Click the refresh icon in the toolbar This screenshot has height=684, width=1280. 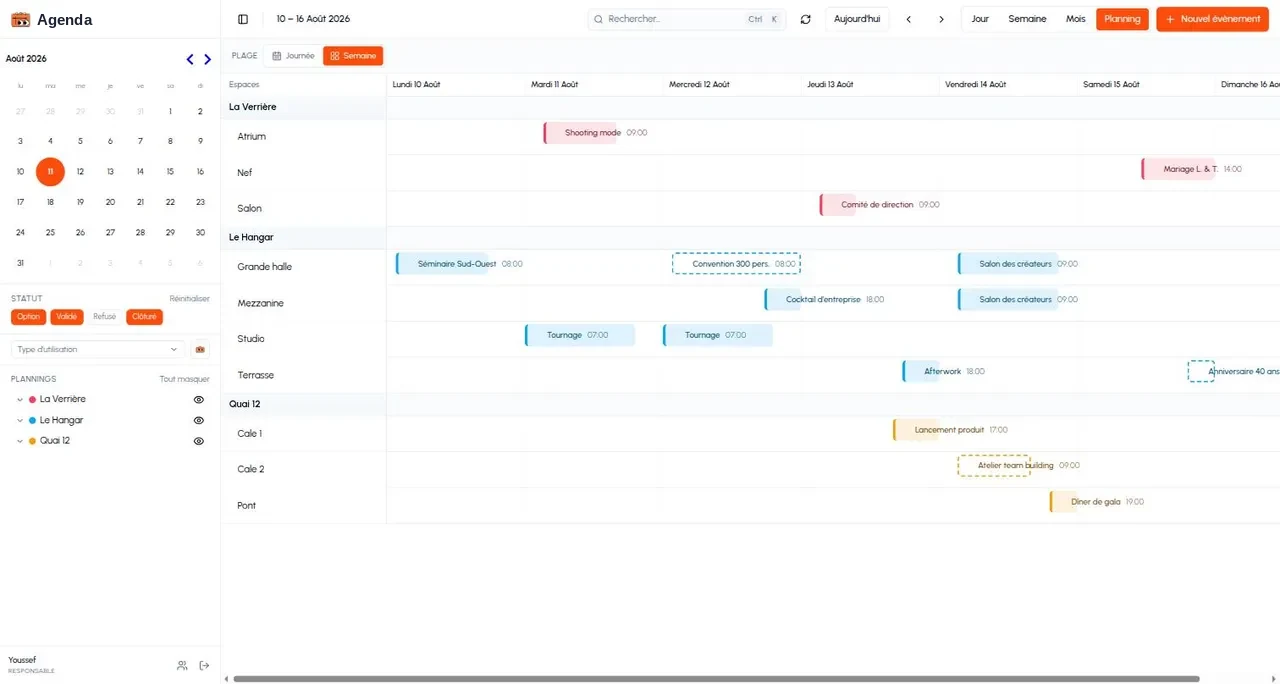pos(806,19)
